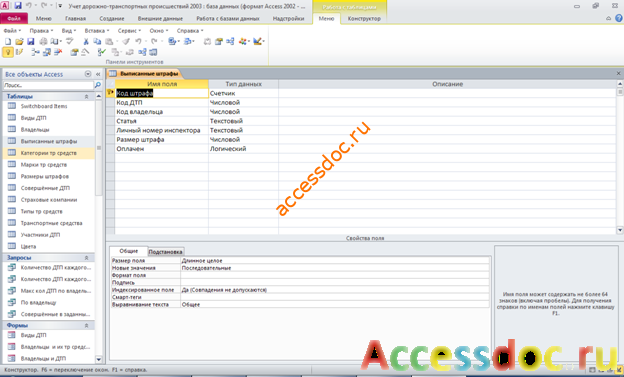The height and width of the screenshot is (377, 624).
Task: Click Save in the Quick Access Toolbar
Action: (18, 6)
